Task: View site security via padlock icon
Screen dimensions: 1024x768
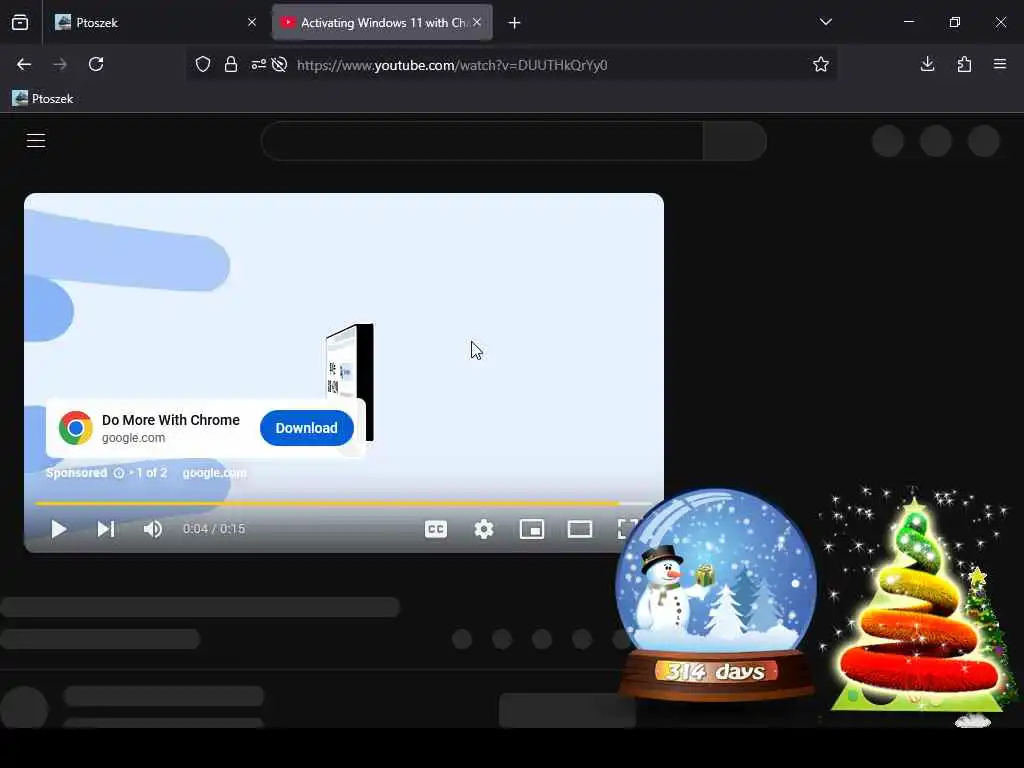Action: point(231,65)
